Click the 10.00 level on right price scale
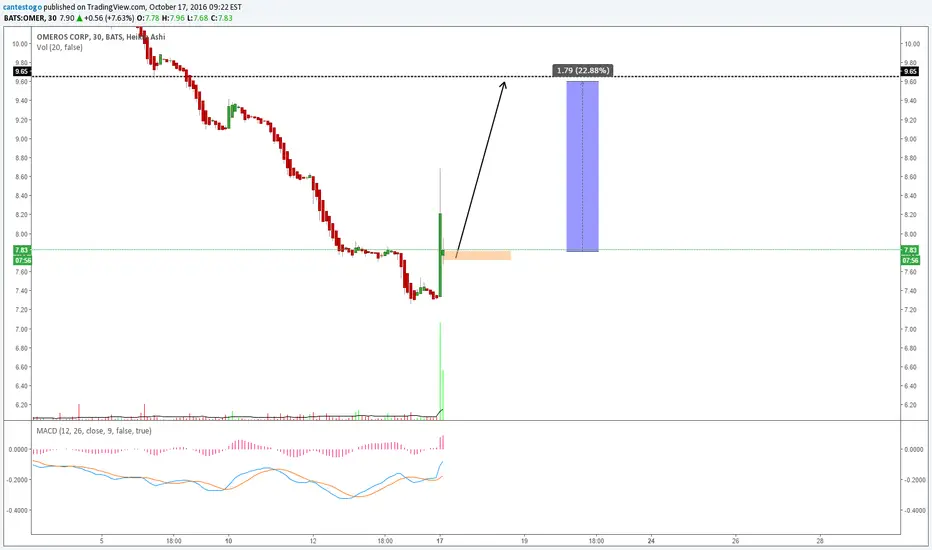The width and height of the screenshot is (932, 550). click(911, 44)
